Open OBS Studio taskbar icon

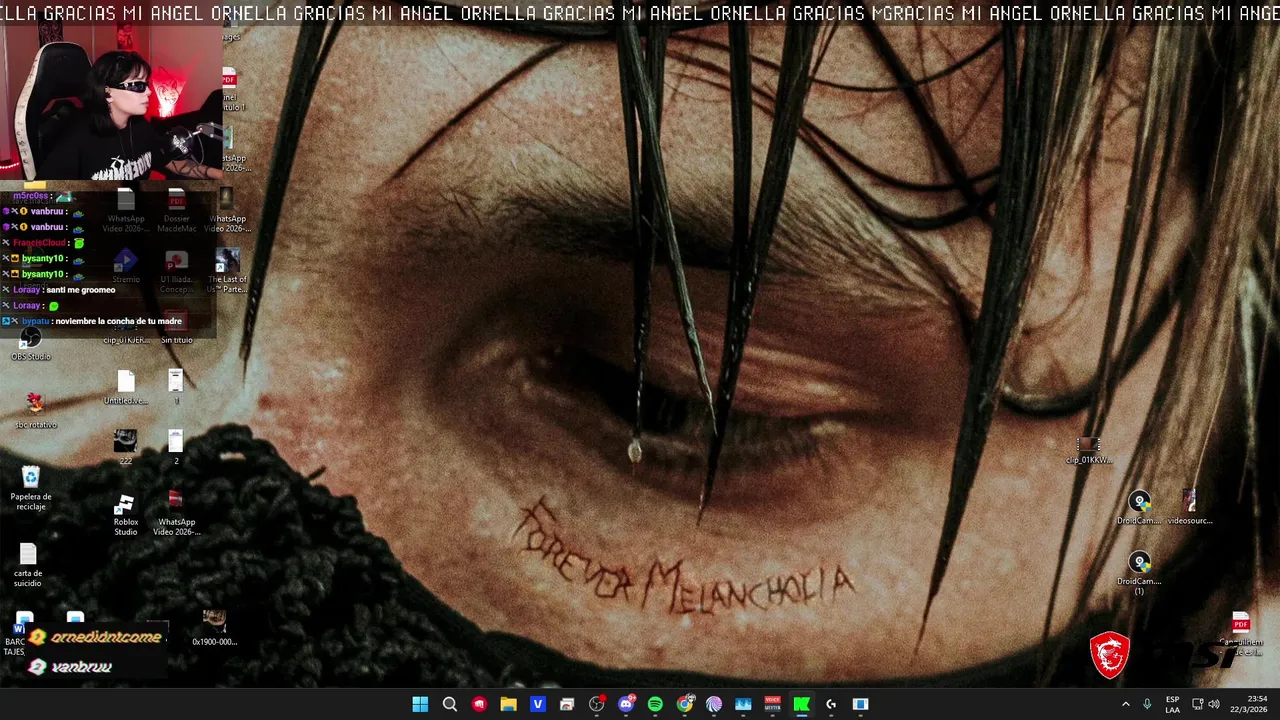click(596, 704)
